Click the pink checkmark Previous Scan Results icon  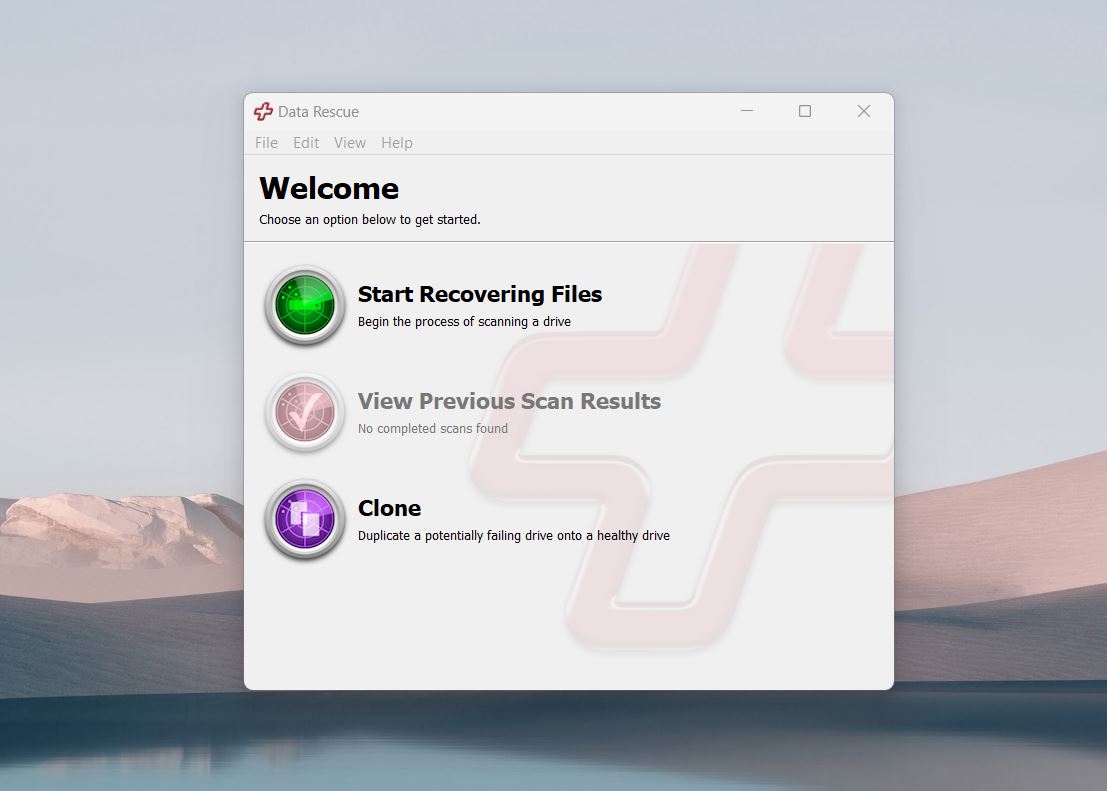(305, 412)
